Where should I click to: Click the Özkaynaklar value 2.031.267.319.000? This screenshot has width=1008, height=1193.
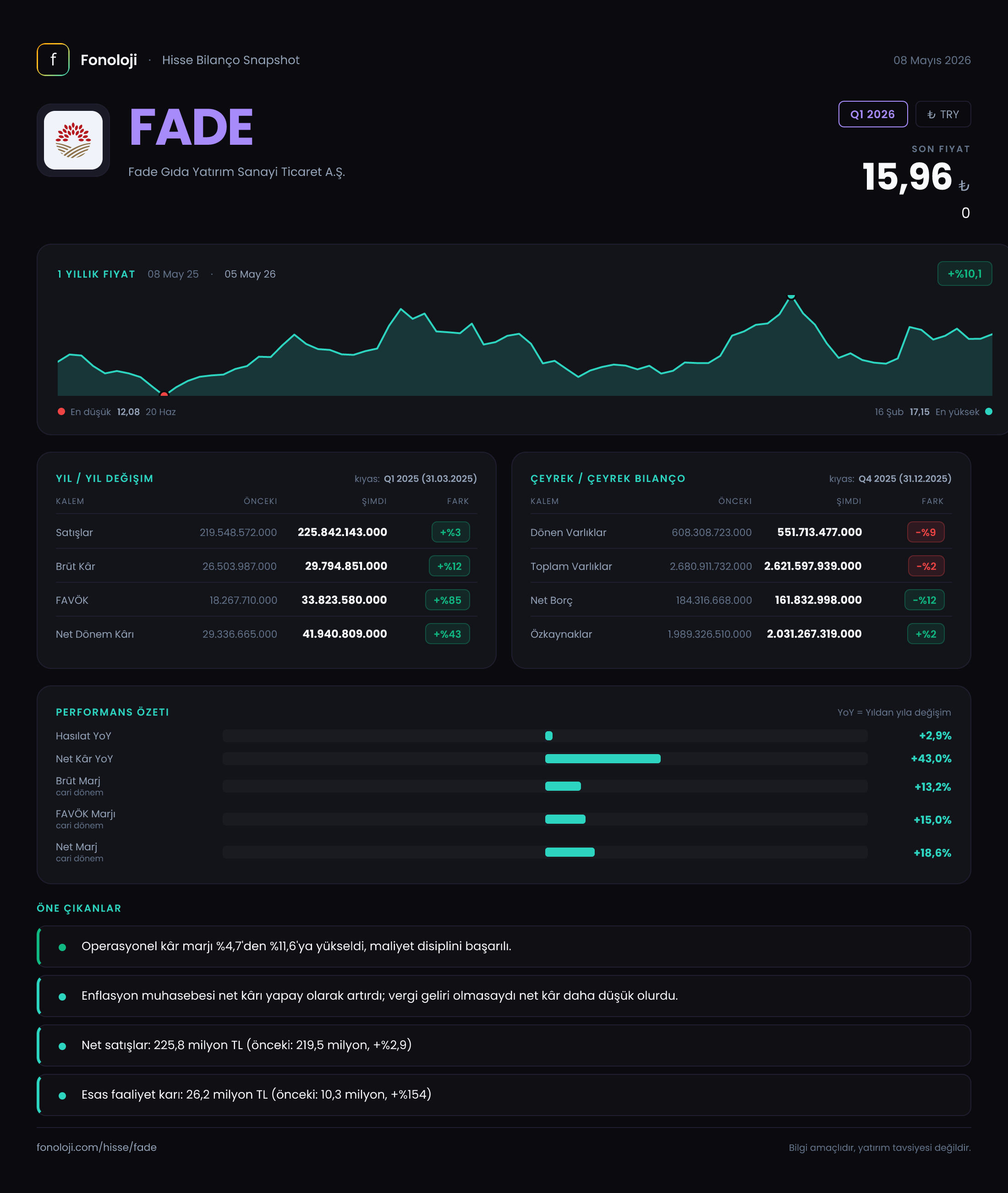[x=814, y=634]
